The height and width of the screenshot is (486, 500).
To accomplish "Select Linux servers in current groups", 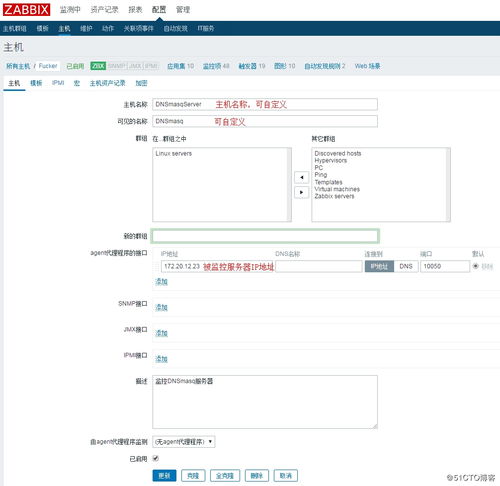I will [x=174, y=153].
